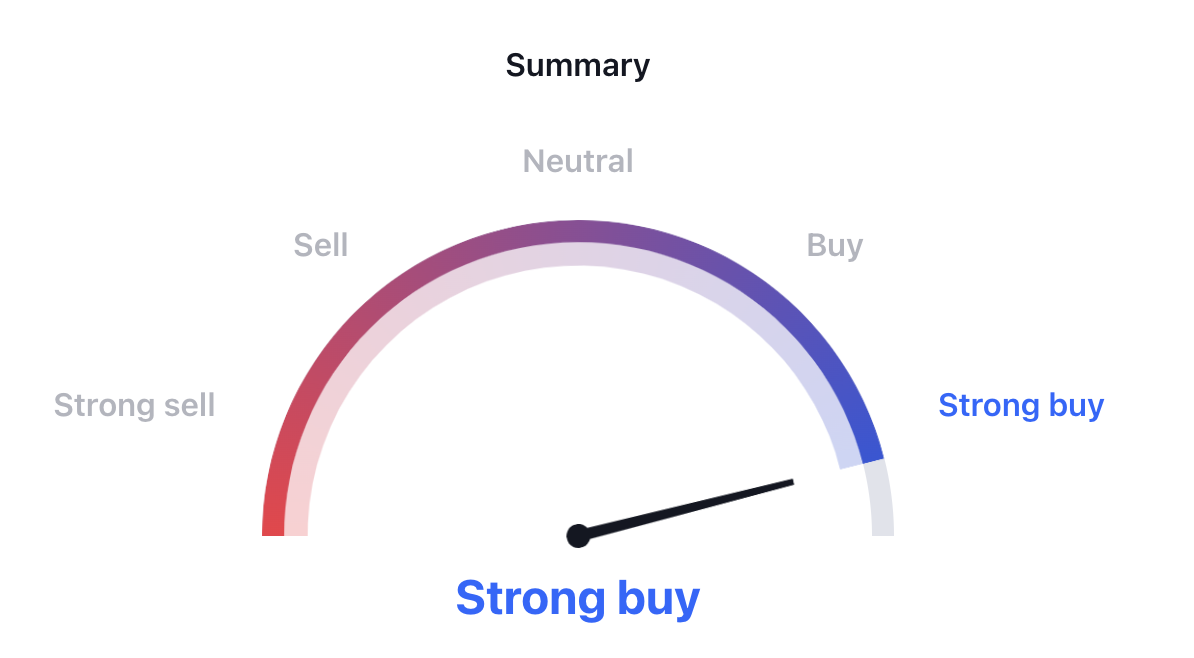Click the large Strong buy result text

pyautogui.click(x=577, y=599)
